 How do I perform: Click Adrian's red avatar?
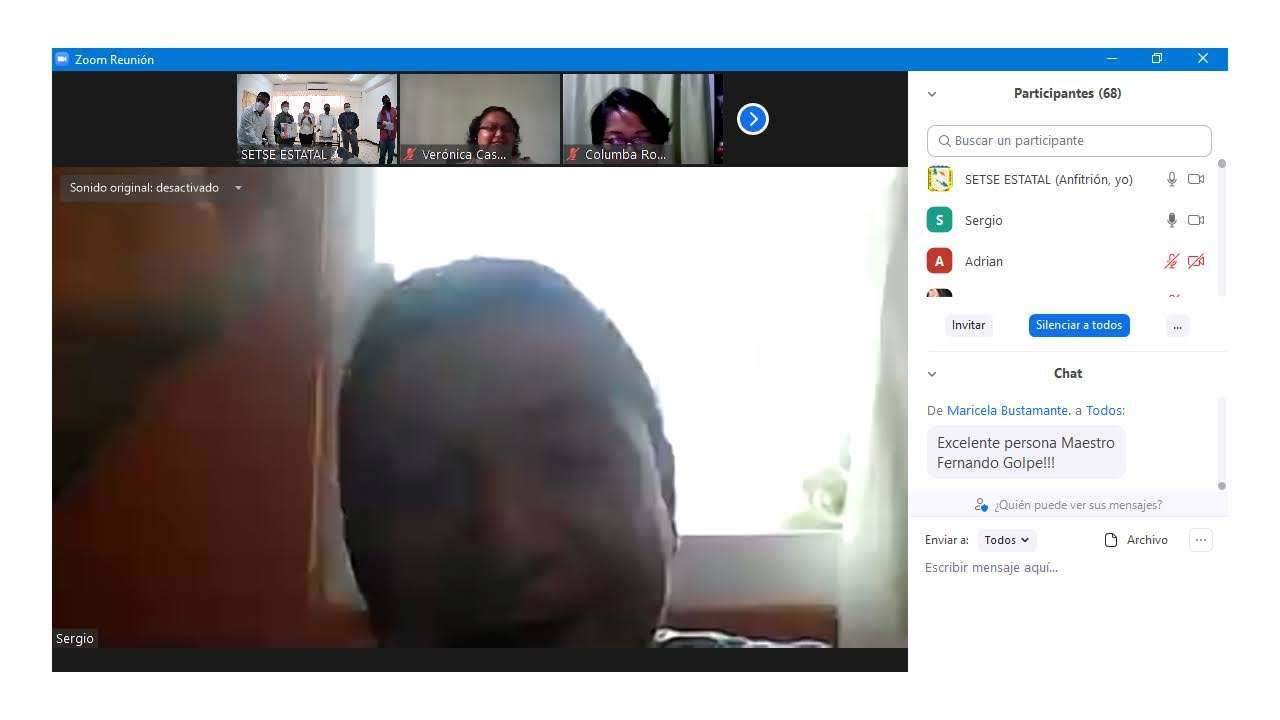pos(939,261)
